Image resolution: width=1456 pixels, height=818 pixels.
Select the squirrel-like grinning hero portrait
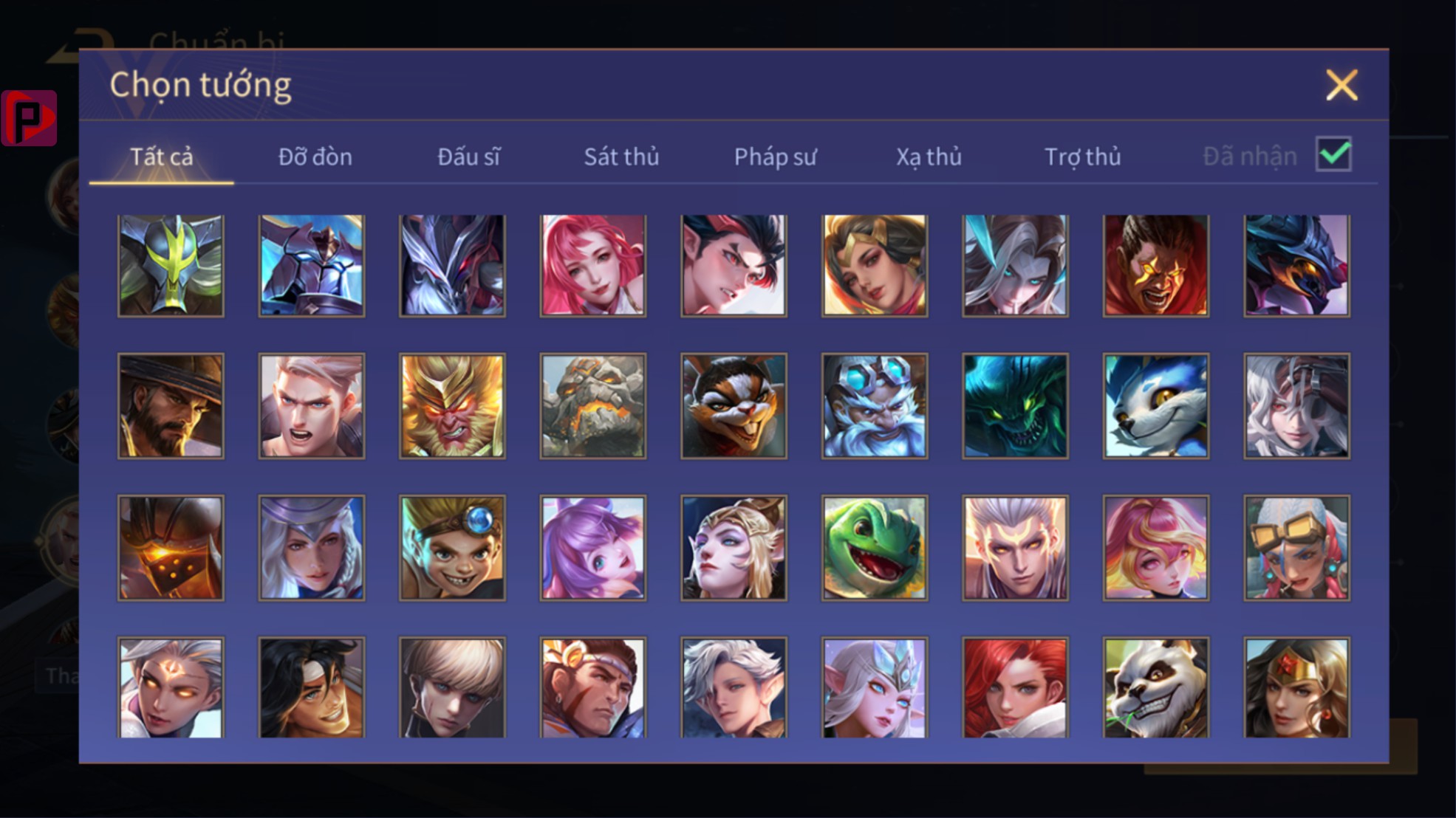click(734, 406)
